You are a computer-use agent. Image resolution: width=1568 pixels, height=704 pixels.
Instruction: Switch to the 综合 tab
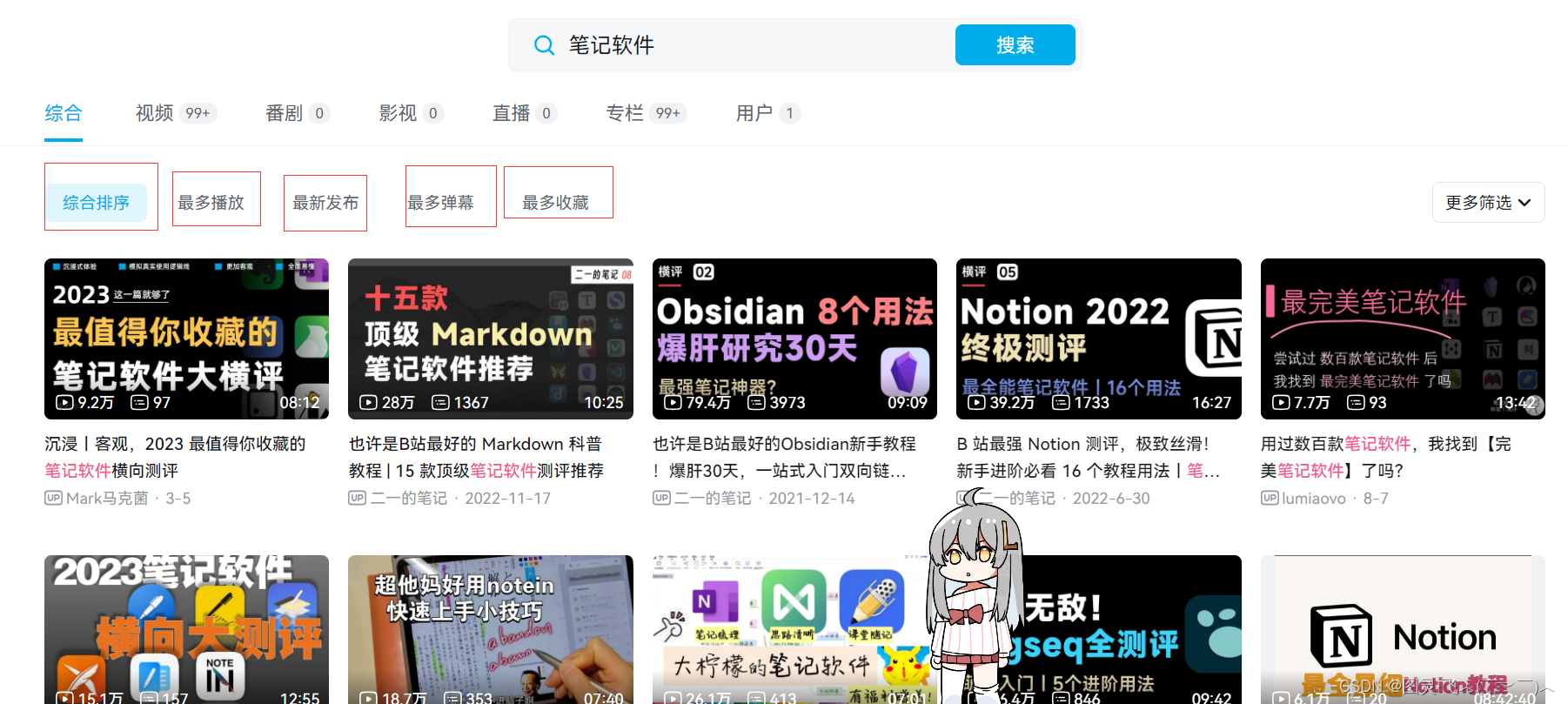click(x=64, y=113)
